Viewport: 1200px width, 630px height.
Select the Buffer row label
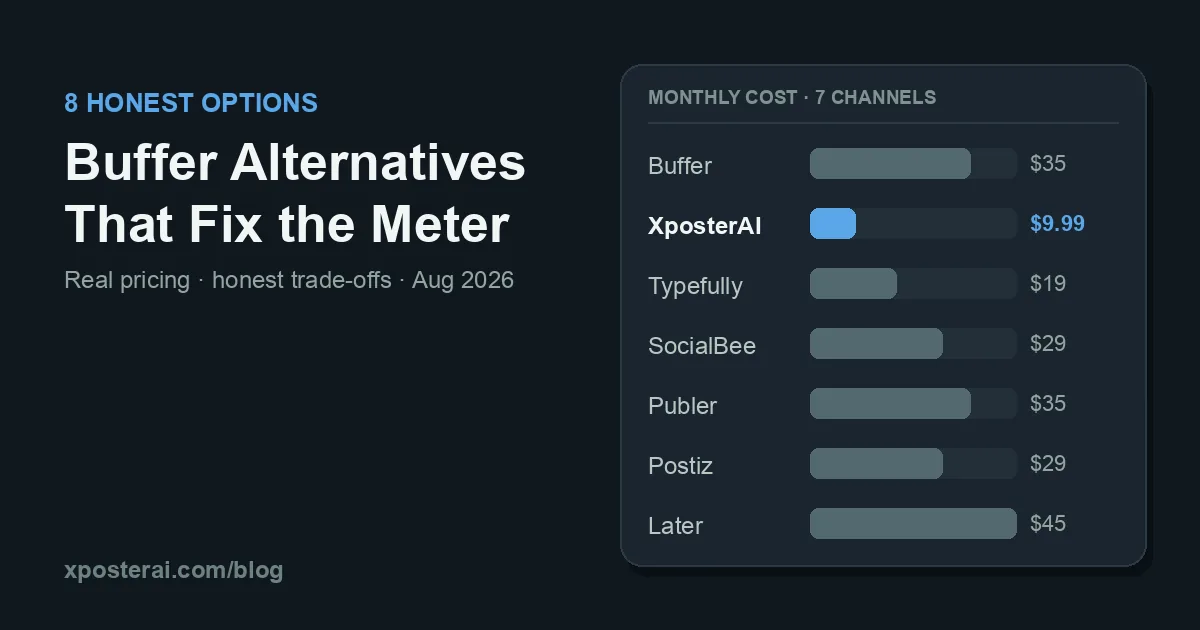click(680, 165)
